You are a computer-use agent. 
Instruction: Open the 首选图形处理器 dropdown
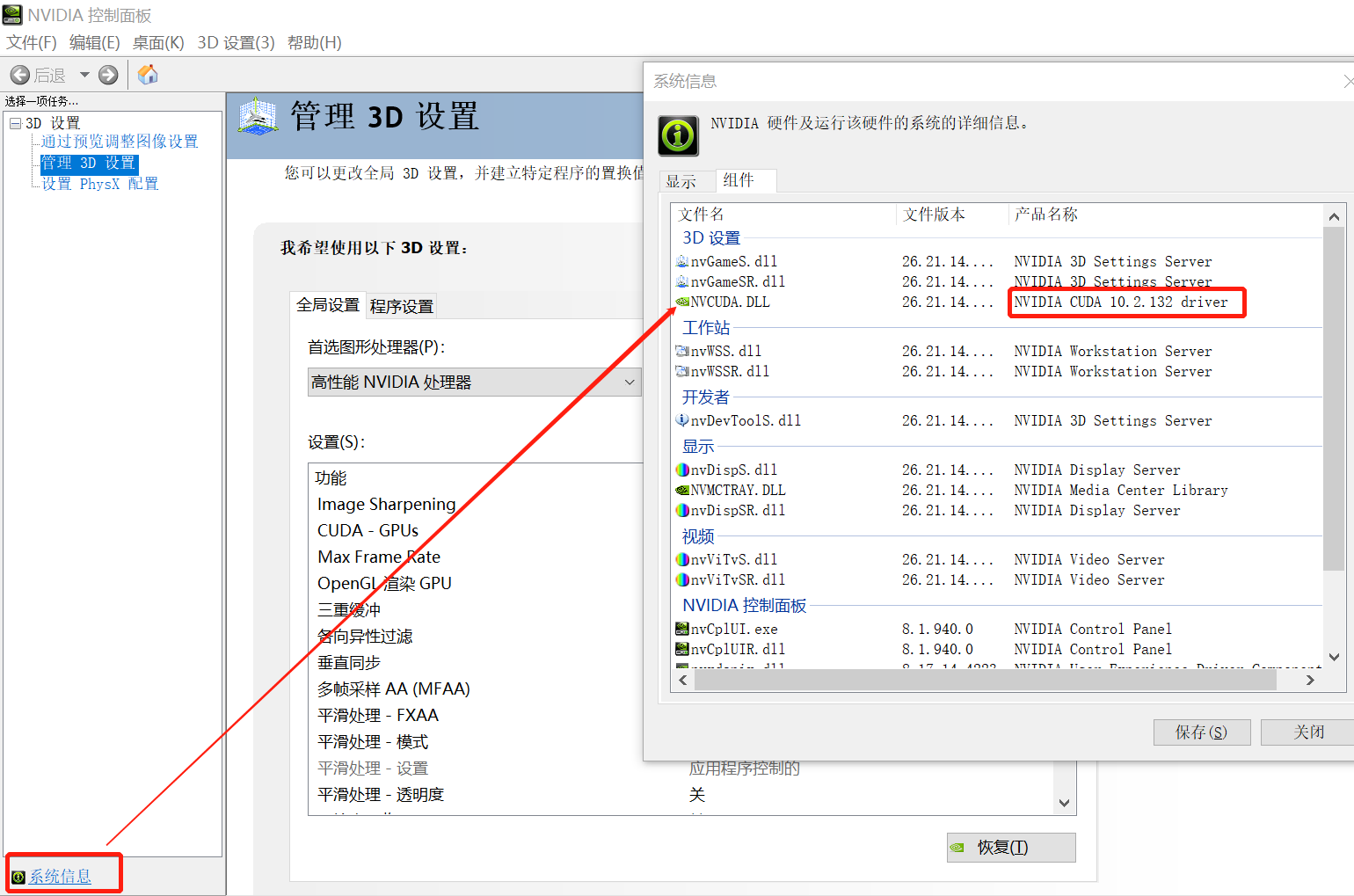630,382
